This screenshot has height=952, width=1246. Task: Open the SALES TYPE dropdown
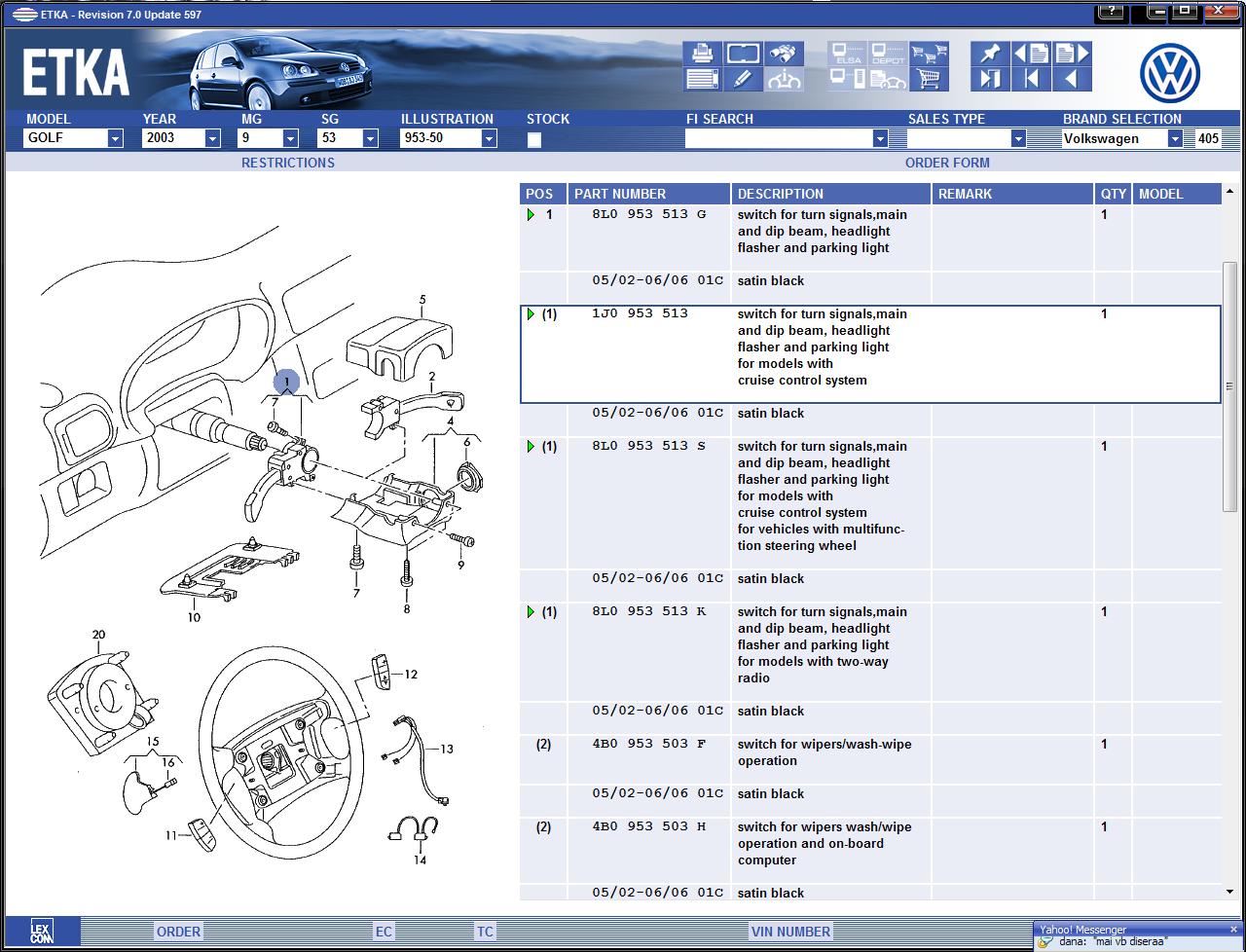[1018, 138]
